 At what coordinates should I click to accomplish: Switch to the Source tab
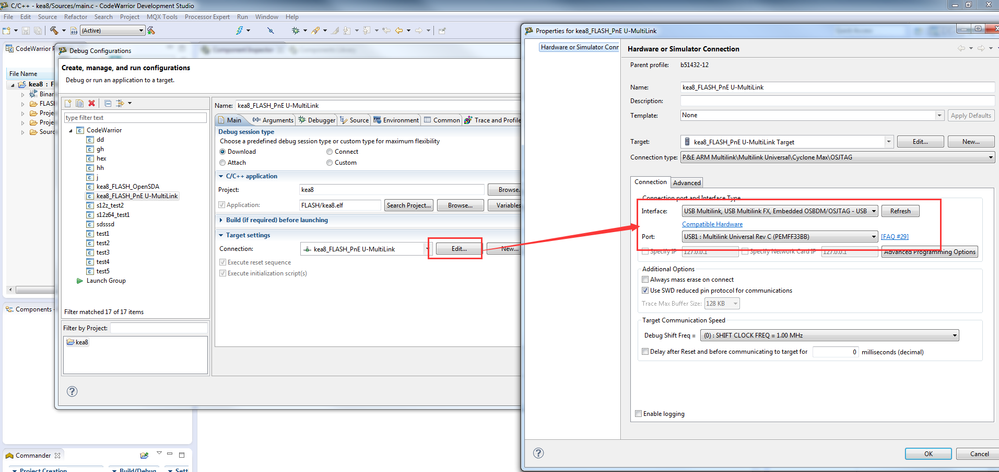(355, 120)
